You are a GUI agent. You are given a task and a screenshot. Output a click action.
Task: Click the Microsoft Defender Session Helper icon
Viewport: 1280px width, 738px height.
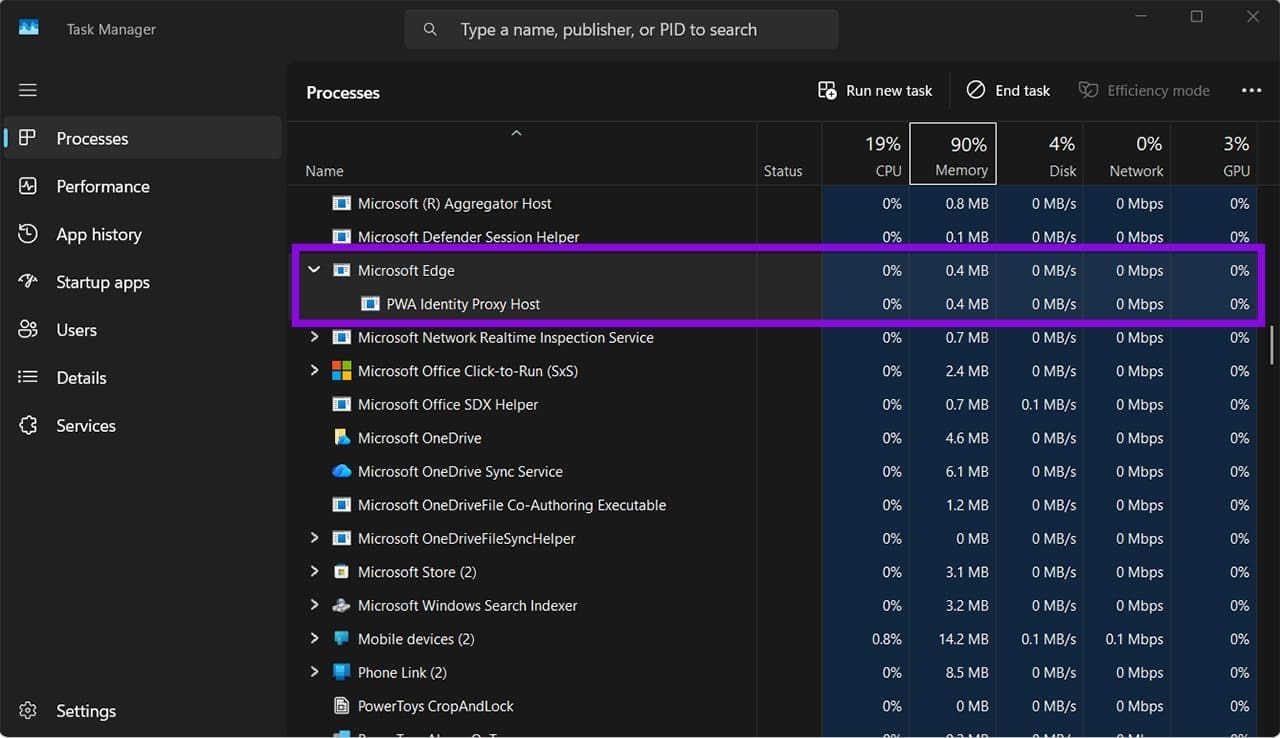(342, 237)
